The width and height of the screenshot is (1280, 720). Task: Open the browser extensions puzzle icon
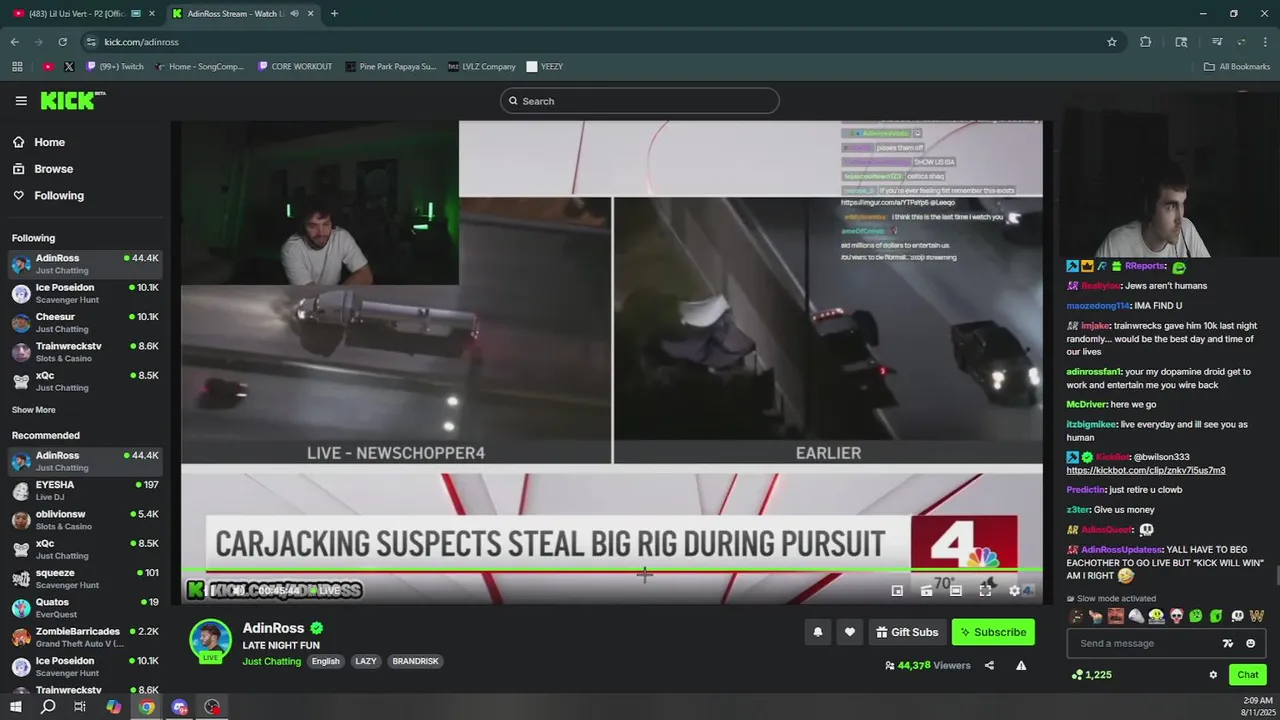point(1146,42)
